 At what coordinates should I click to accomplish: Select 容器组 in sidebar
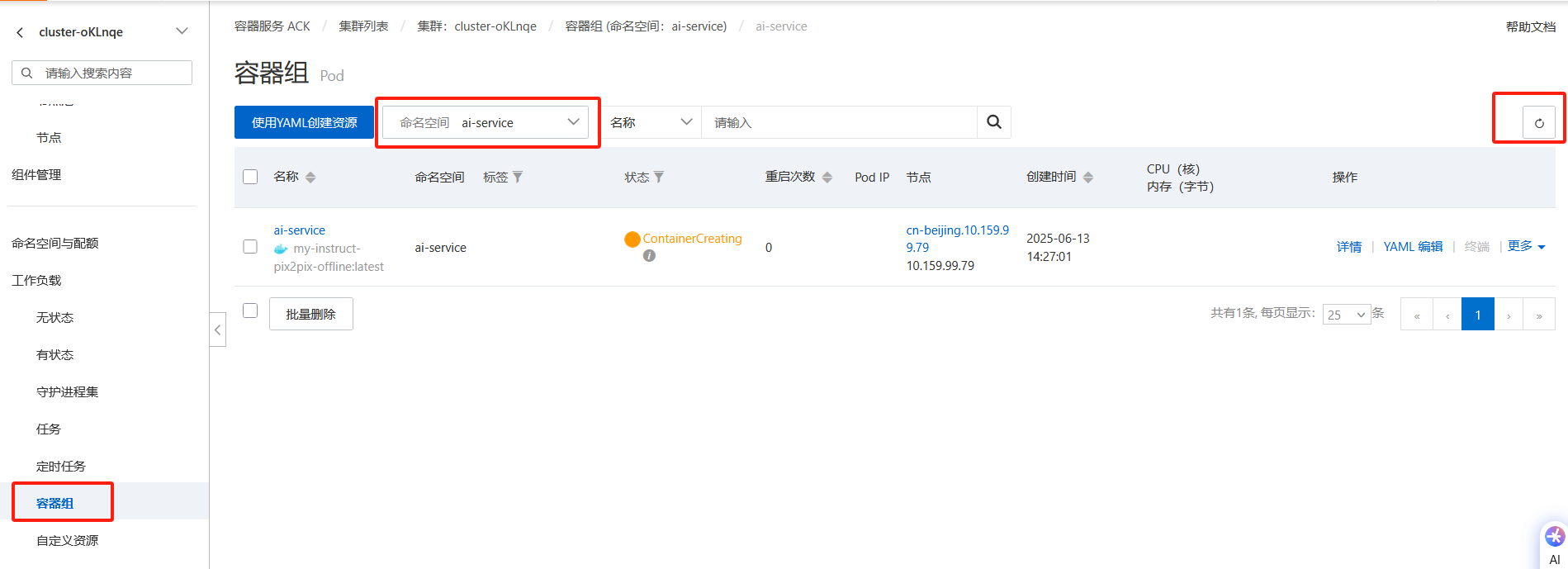55,504
